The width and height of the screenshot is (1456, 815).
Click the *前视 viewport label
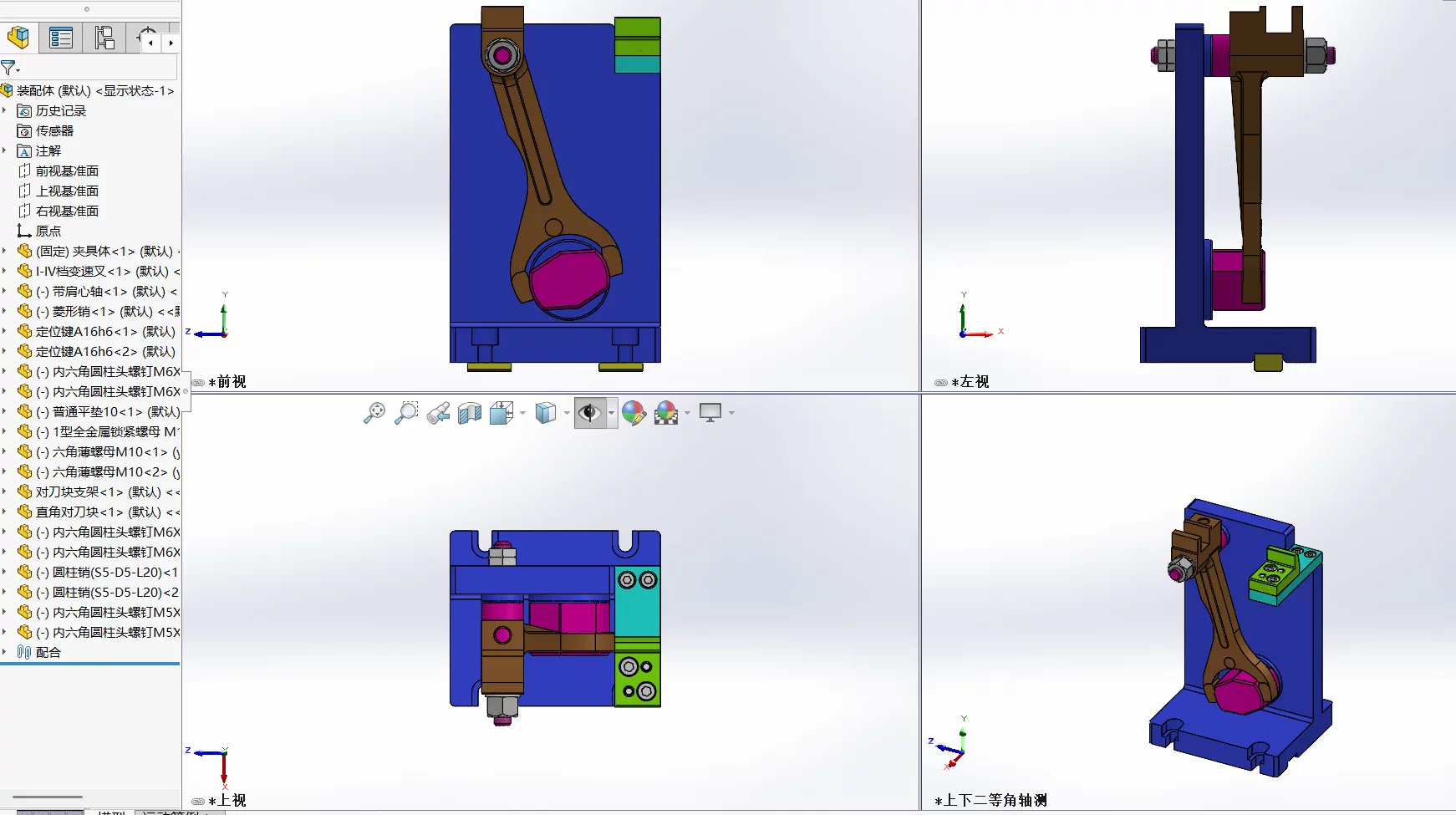(227, 382)
